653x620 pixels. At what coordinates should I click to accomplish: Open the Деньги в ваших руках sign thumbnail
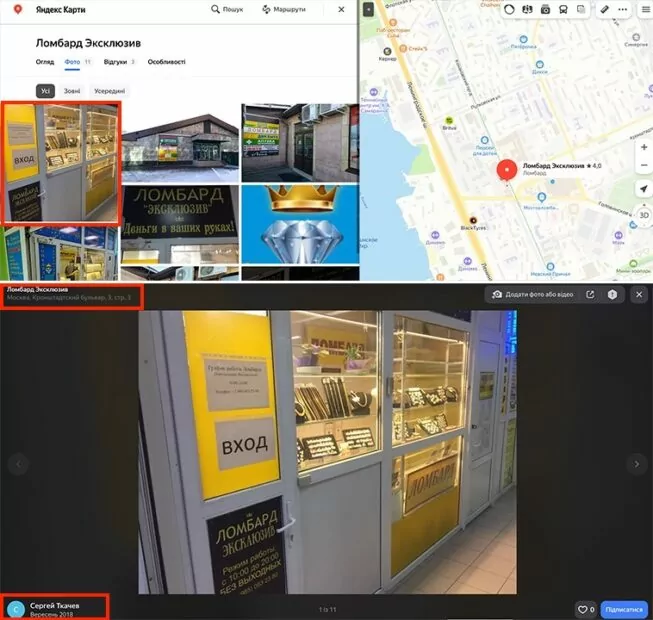click(x=180, y=224)
